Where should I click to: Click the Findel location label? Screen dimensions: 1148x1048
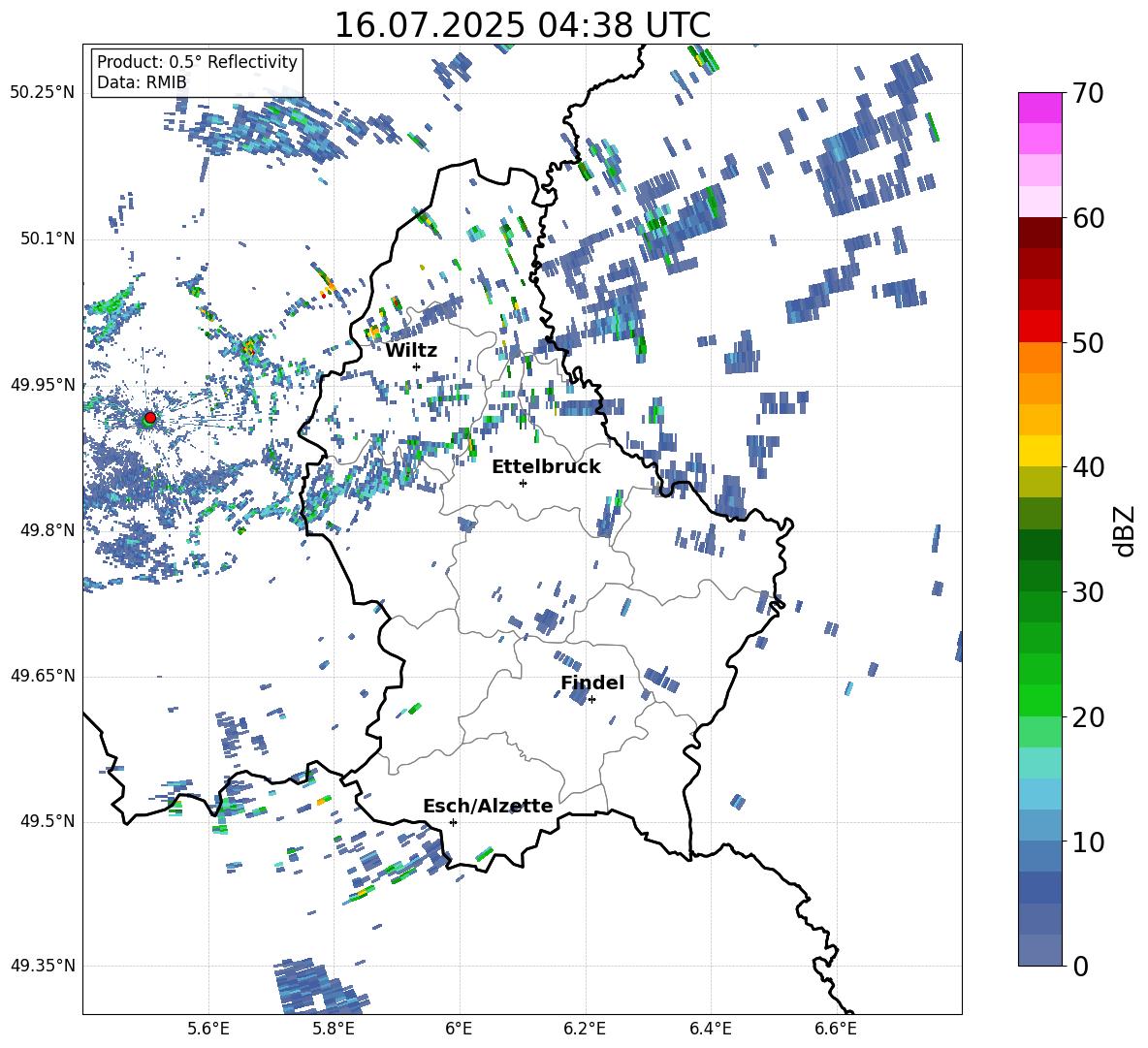pyautogui.click(x=592, y=683)
